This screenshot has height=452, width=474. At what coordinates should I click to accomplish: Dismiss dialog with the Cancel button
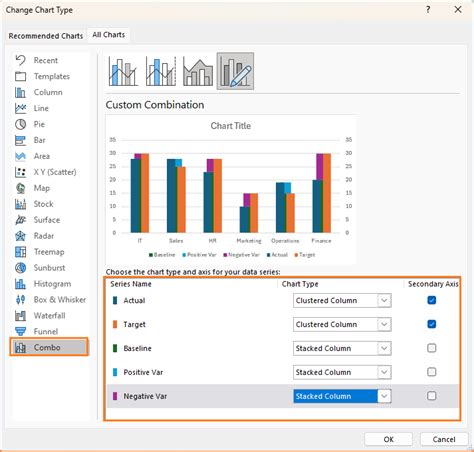point(444,439)
